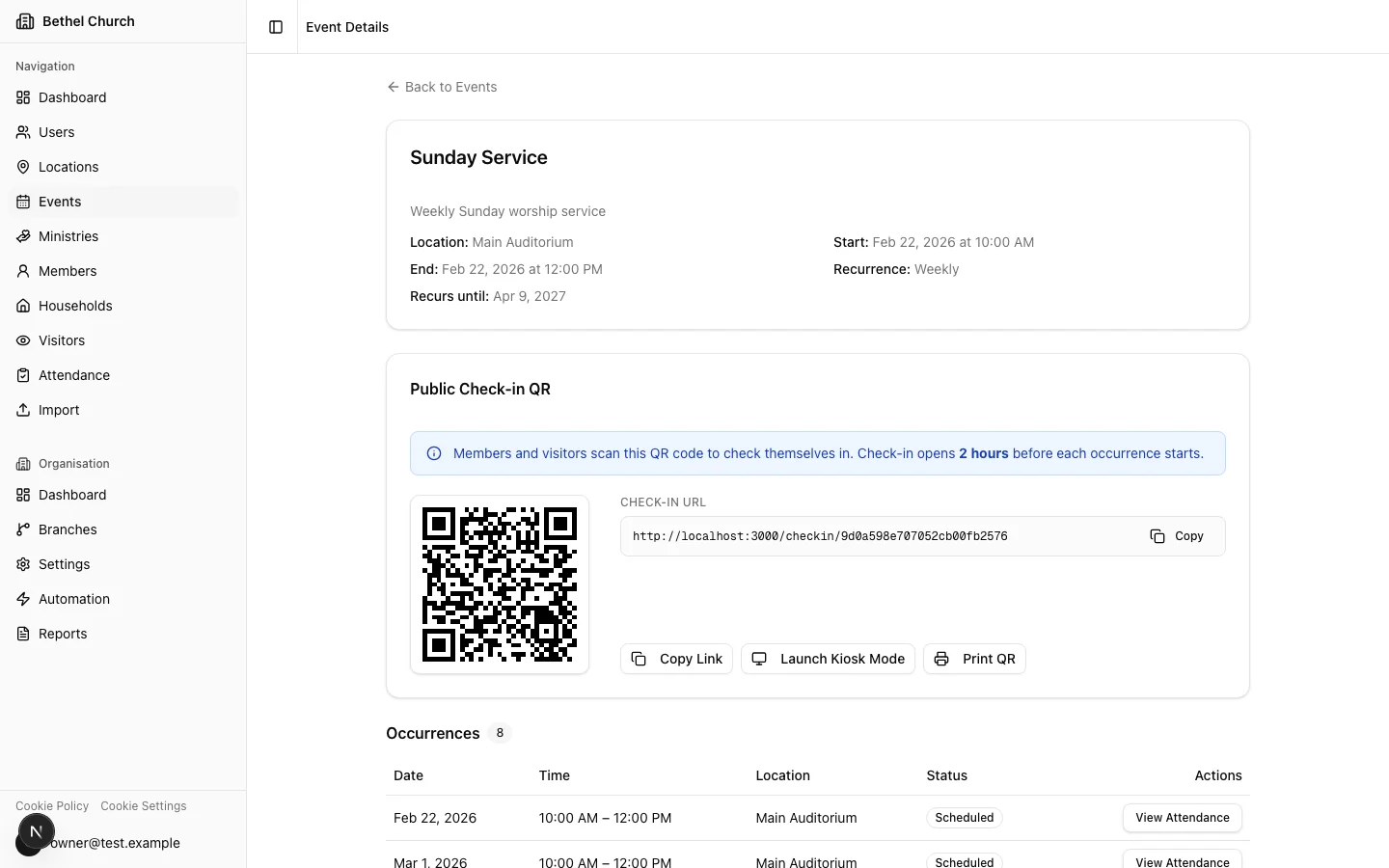Open Dashboard under Navigation

123,97
